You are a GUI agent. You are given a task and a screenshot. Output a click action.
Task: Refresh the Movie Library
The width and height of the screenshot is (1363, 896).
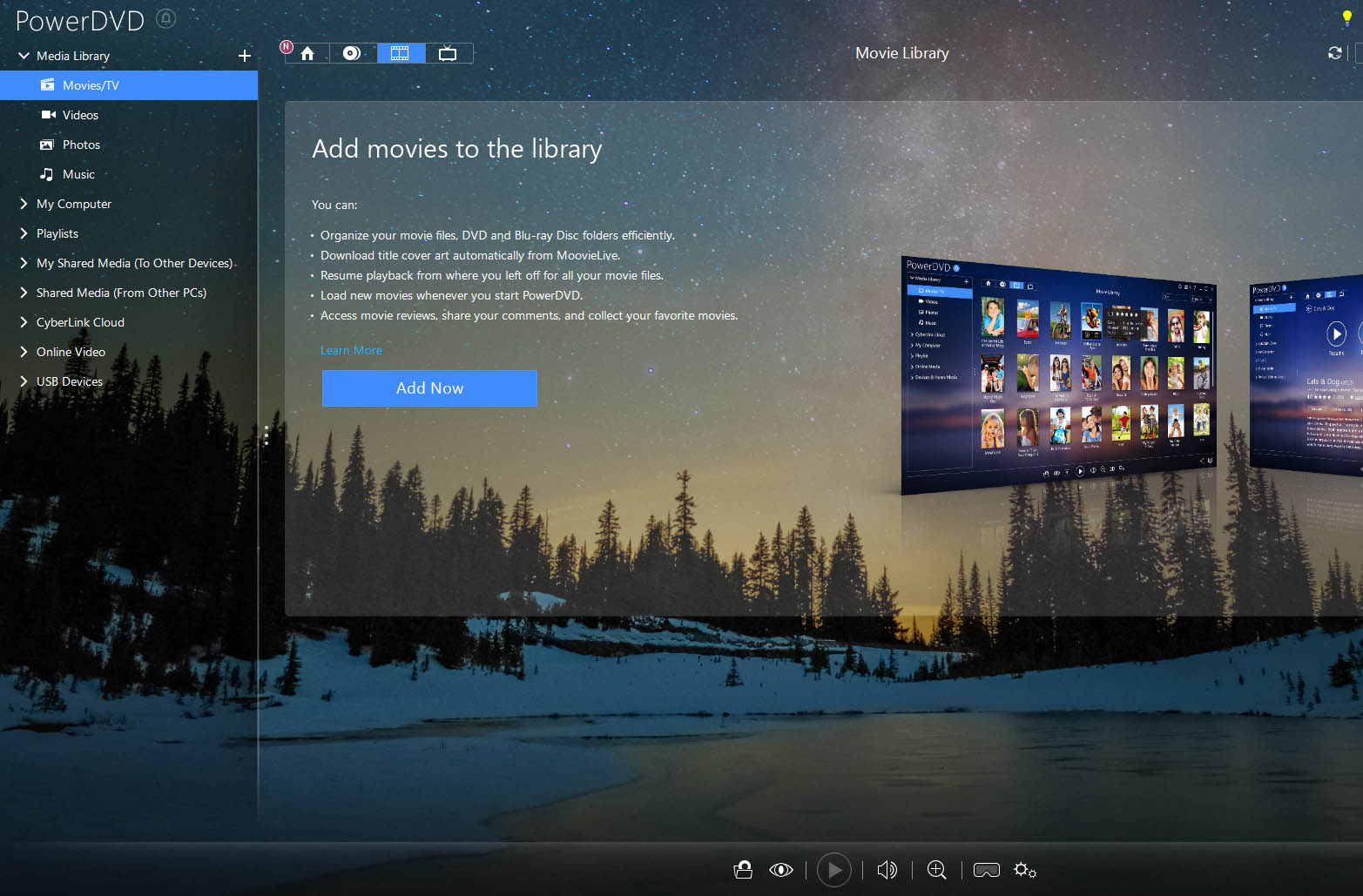pos(1334,53)
